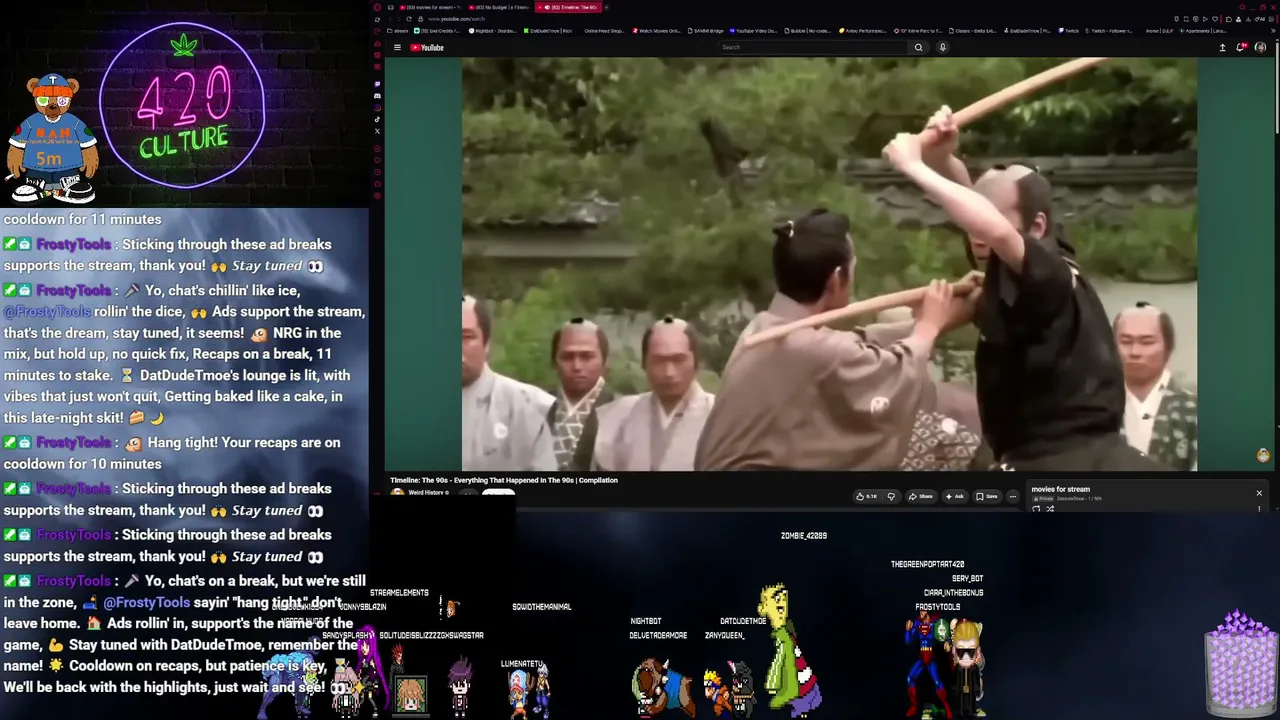Open the 'Apartments' bookmark
The image size is (1280, 720).
(1202, 31)
